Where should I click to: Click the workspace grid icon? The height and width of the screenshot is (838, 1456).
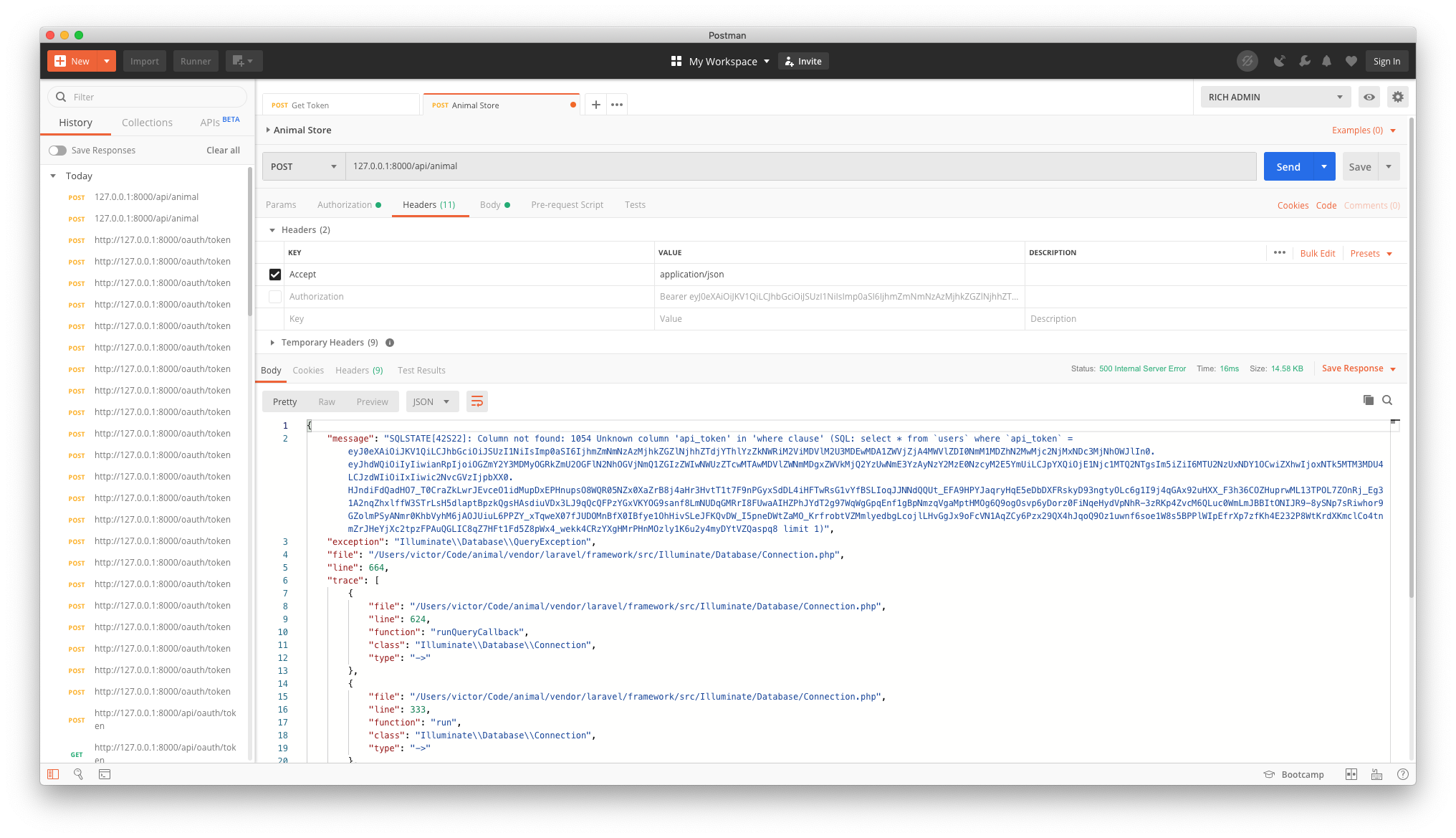coord(676,62)
